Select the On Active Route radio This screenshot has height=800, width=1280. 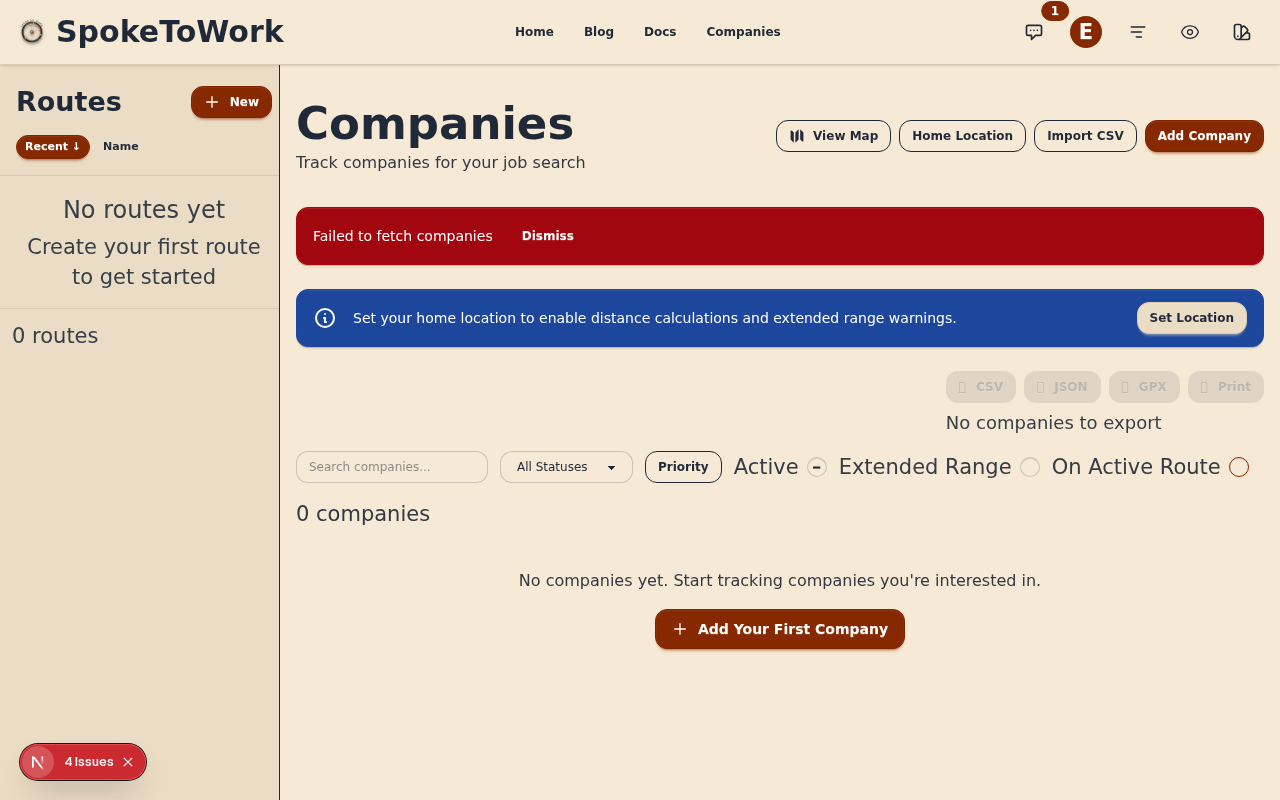tap(1239, 467)
